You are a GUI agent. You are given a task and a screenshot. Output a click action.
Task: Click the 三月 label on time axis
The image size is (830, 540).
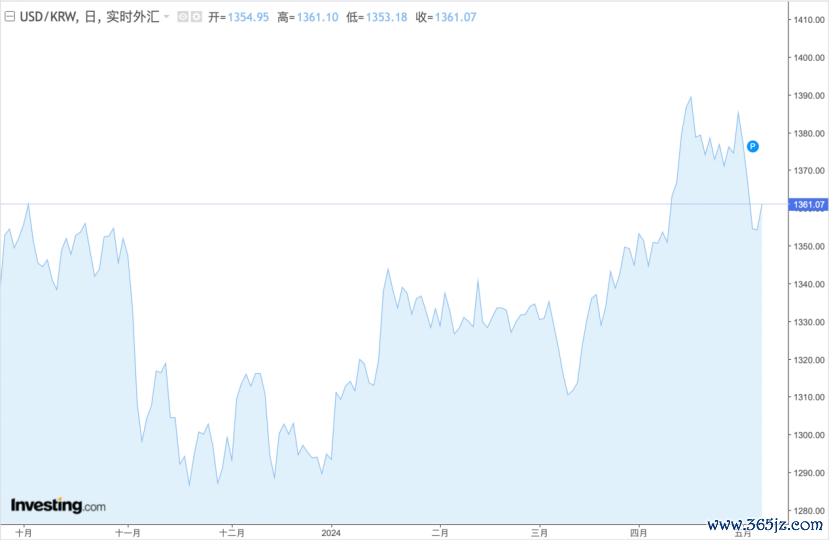539,533
